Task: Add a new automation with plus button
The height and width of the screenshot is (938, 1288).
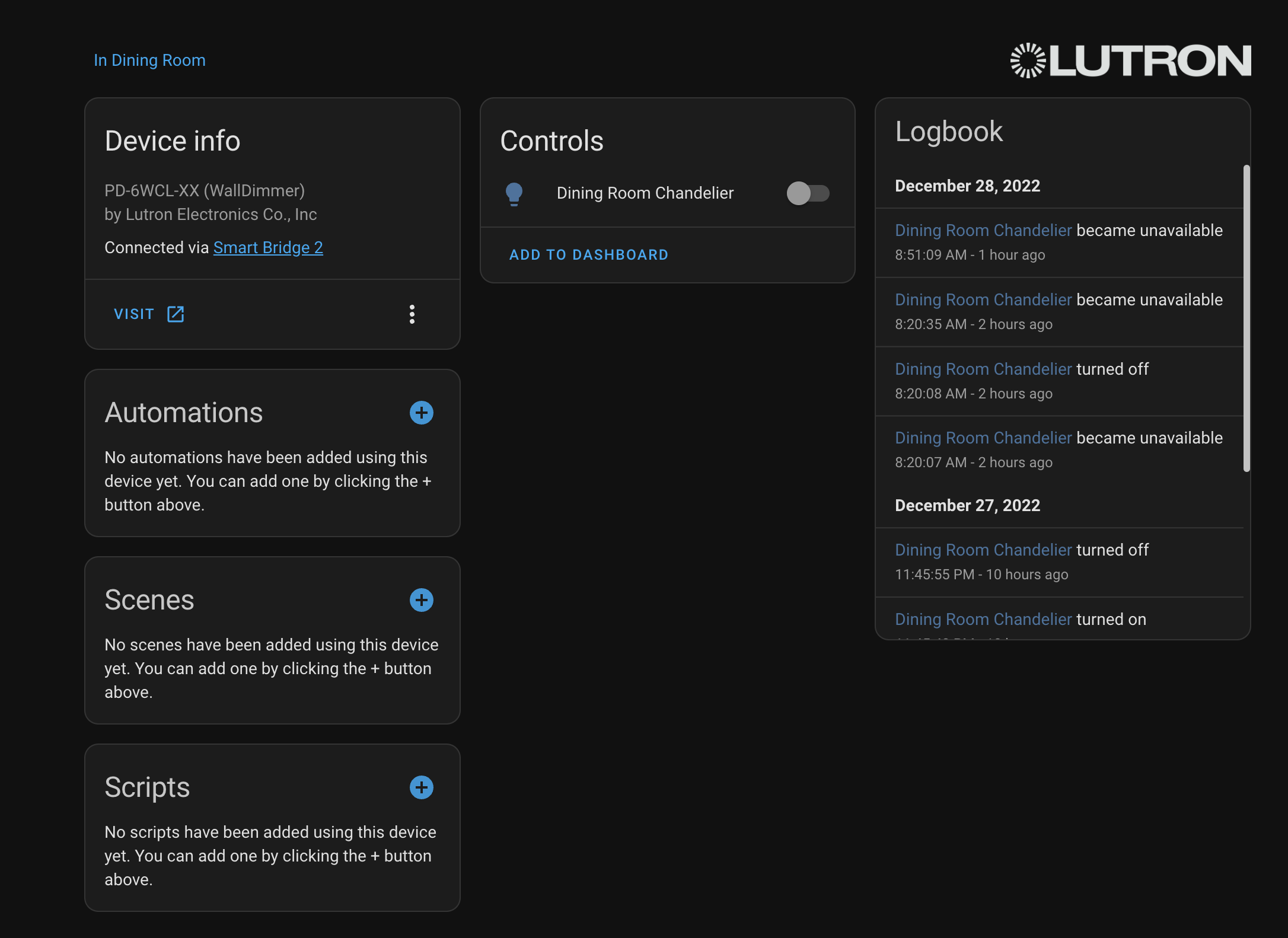Action: (421, 413)
